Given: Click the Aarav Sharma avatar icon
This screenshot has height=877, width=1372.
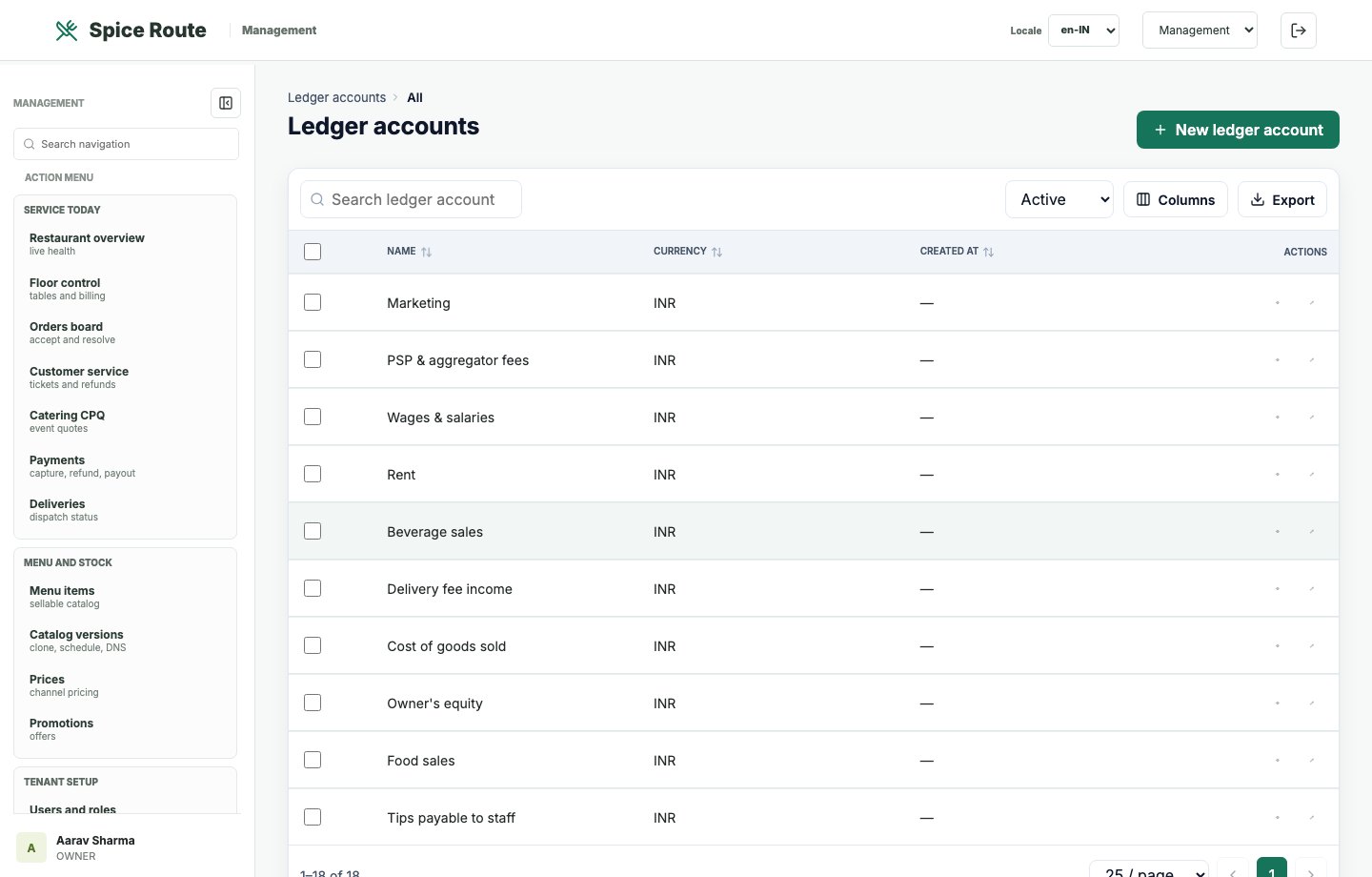Looking at the screenshot, I should 31,847.
